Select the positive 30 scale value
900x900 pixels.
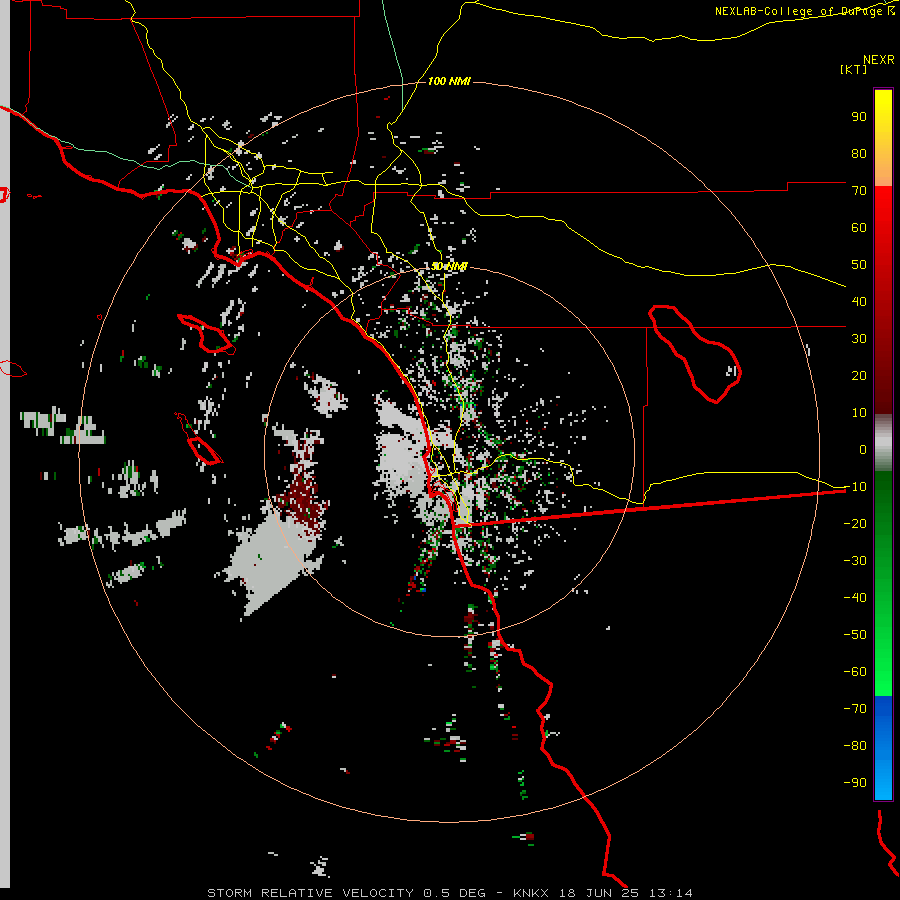(x=859, y=339)
